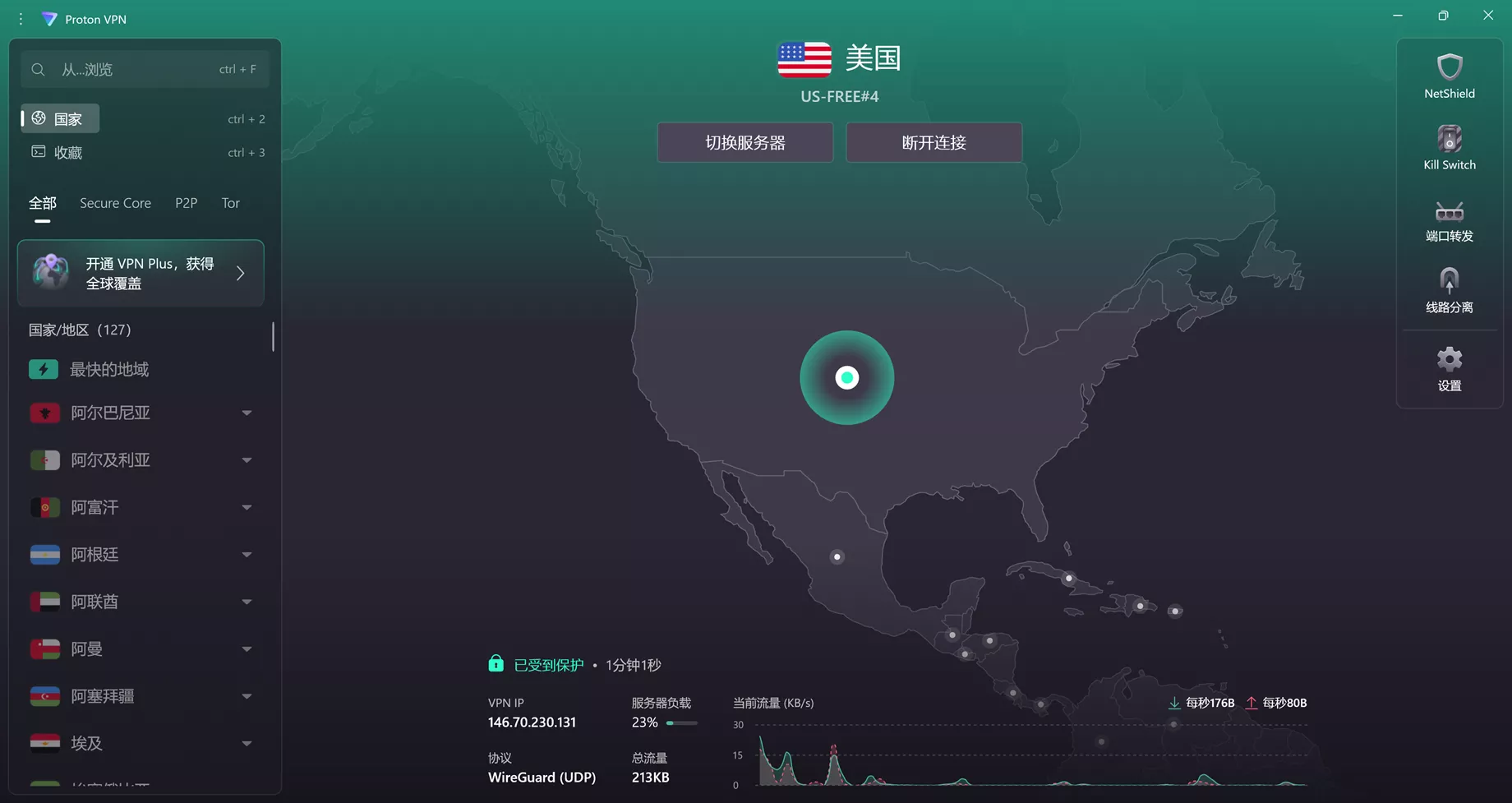This screenshot has height=803, width=1512.
Task: Expand the Egypt (埃及) server list
Action: click(247, 744)
